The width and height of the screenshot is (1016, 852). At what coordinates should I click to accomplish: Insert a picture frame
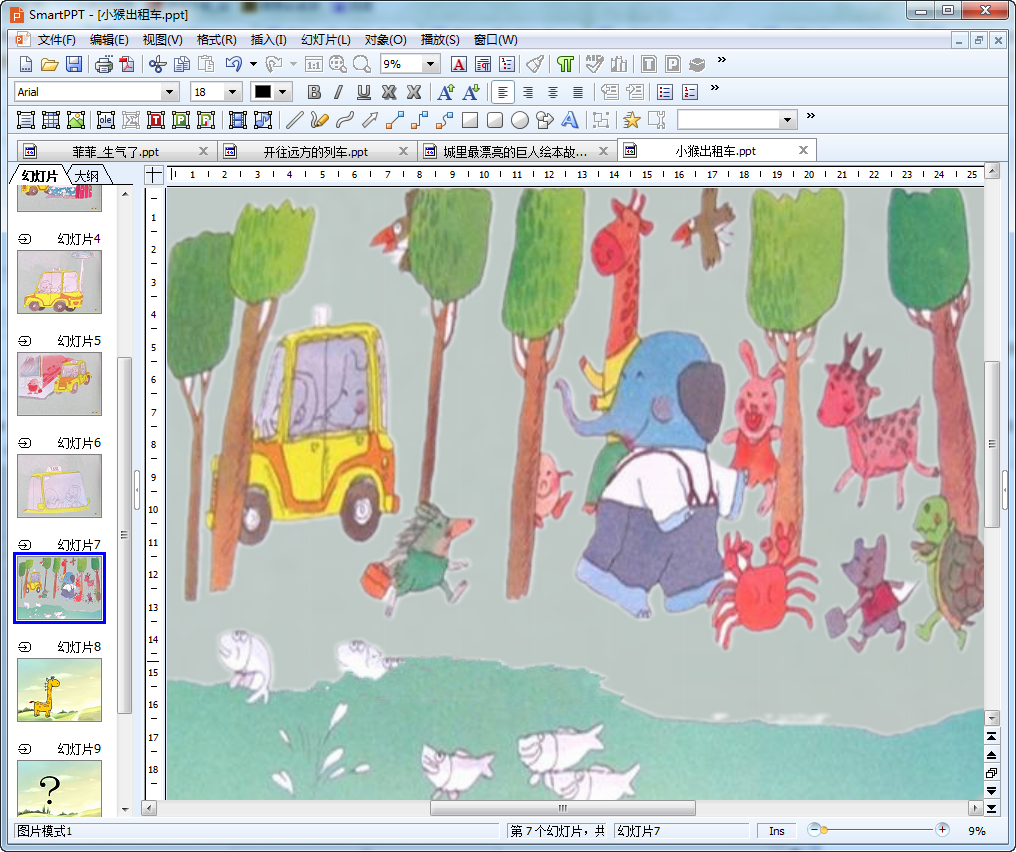tap(76, 120)
